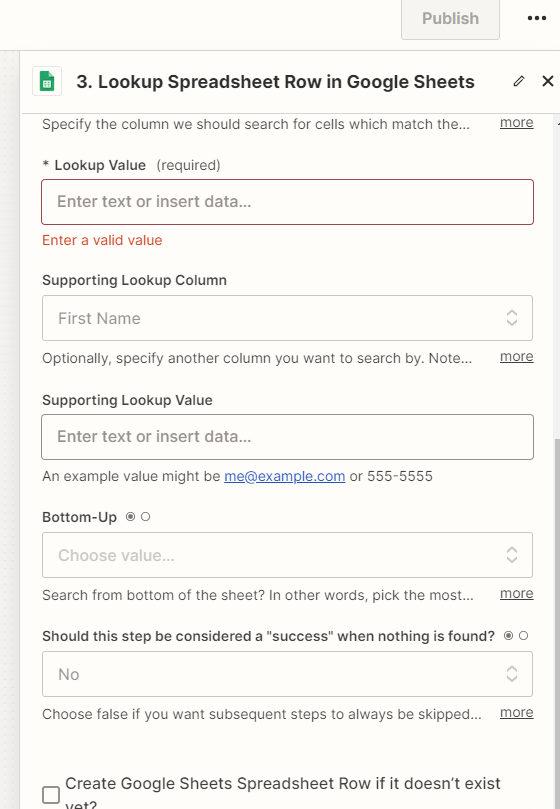The height and width of the screenshot is (809, 560).
Task: Open Bottom-Up Choose value dropdown
Action: pos(287,555)
